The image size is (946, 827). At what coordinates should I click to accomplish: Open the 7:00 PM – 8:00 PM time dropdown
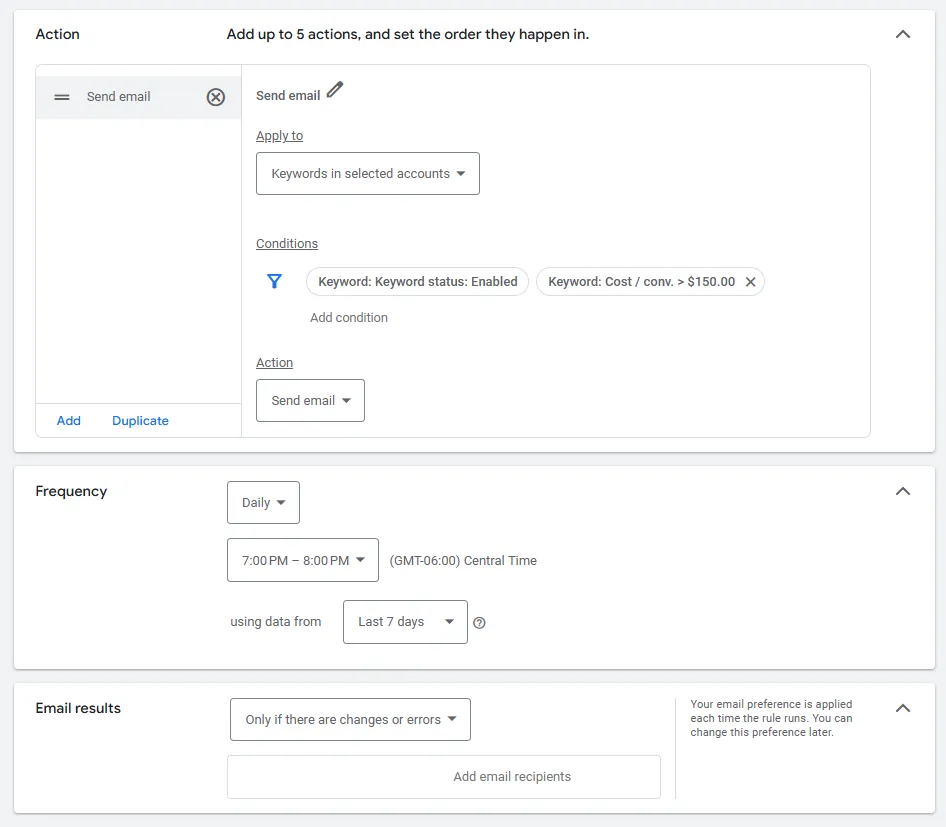[303, 560]
